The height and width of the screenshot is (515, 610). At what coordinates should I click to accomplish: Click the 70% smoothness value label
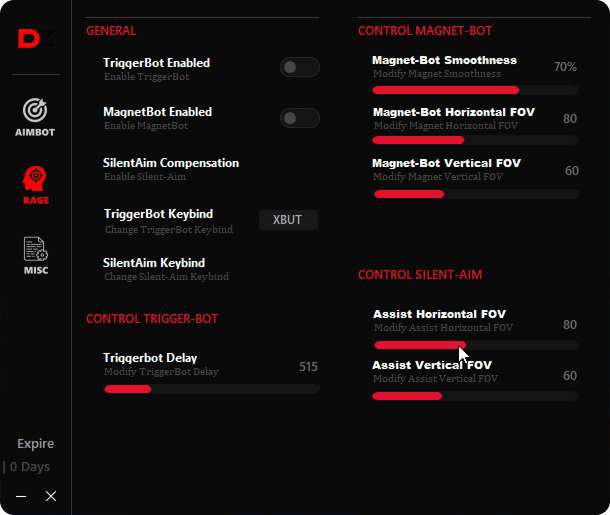[x=565, y=67]
